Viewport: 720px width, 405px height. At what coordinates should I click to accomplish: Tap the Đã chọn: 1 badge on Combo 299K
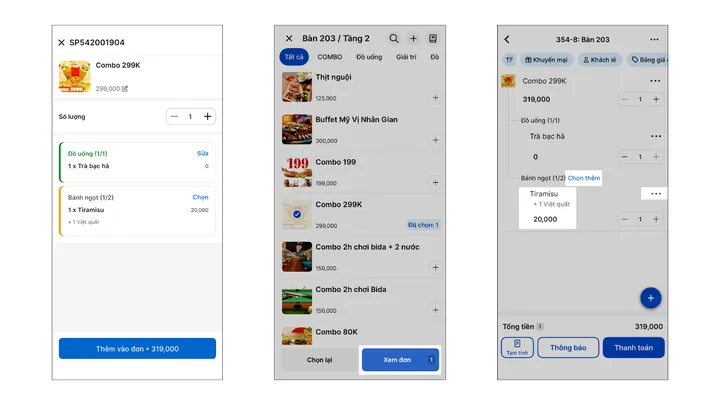[423, 225]
